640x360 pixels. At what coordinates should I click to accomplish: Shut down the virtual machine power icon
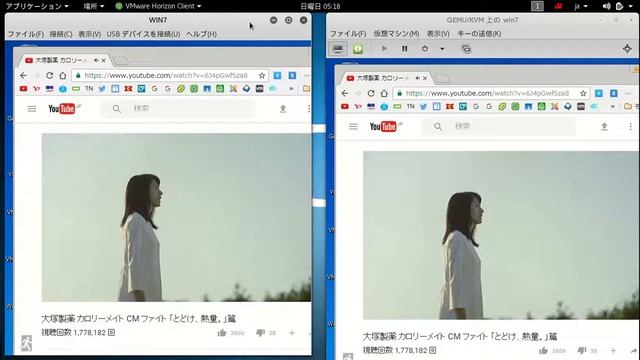click(425, 49)
